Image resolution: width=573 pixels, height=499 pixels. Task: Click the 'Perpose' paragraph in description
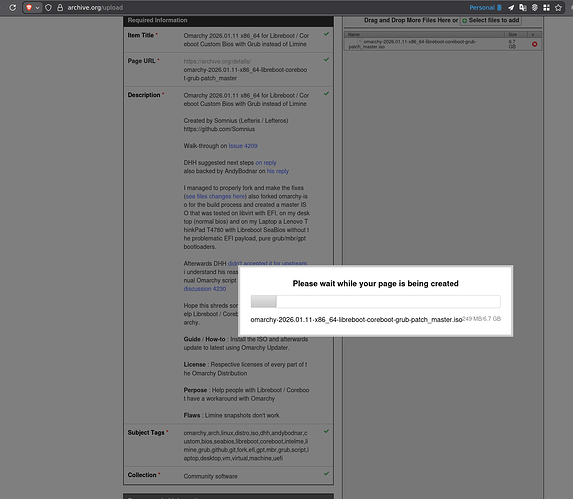point(246,394)
